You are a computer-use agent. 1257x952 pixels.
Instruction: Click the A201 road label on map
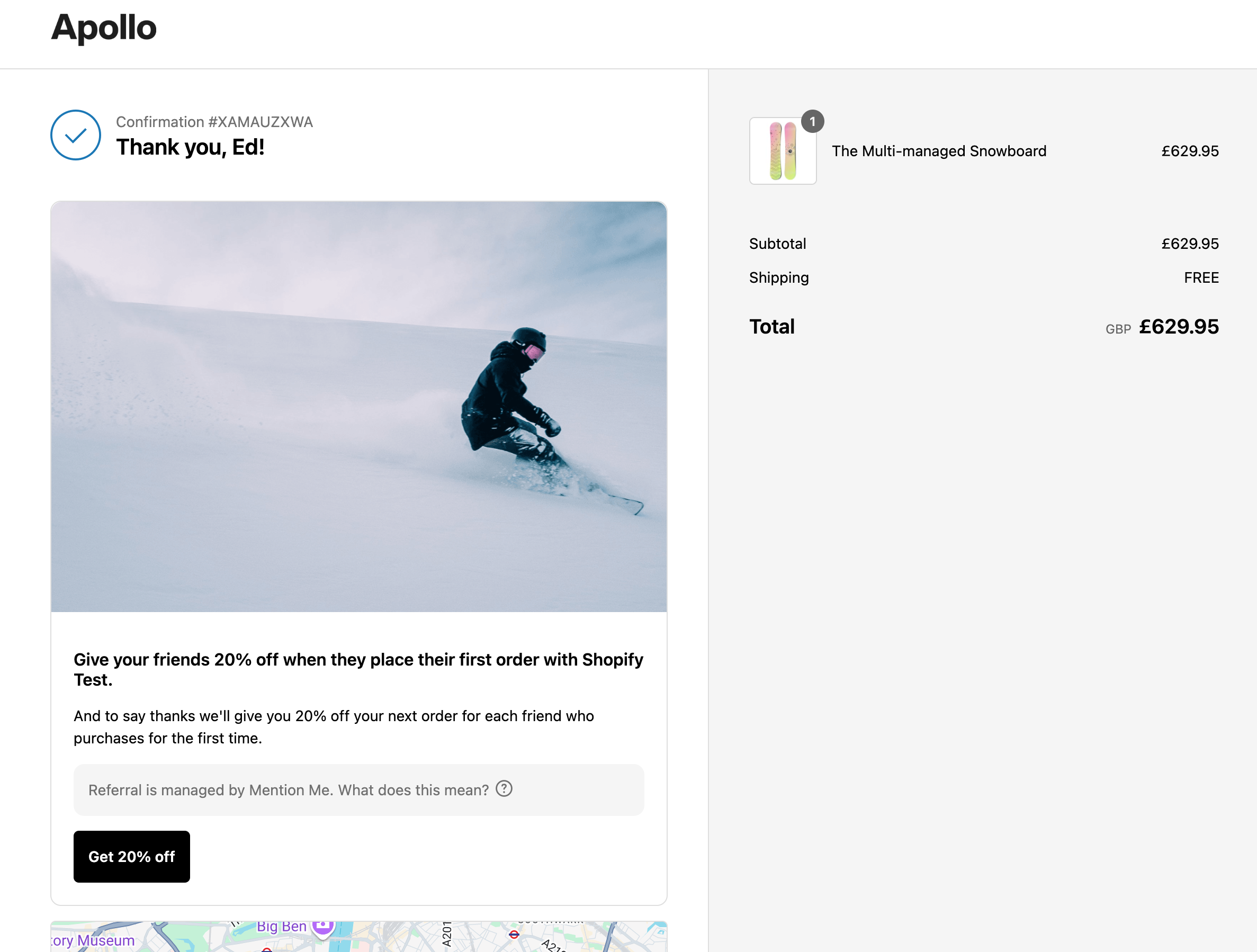[447, 934]
